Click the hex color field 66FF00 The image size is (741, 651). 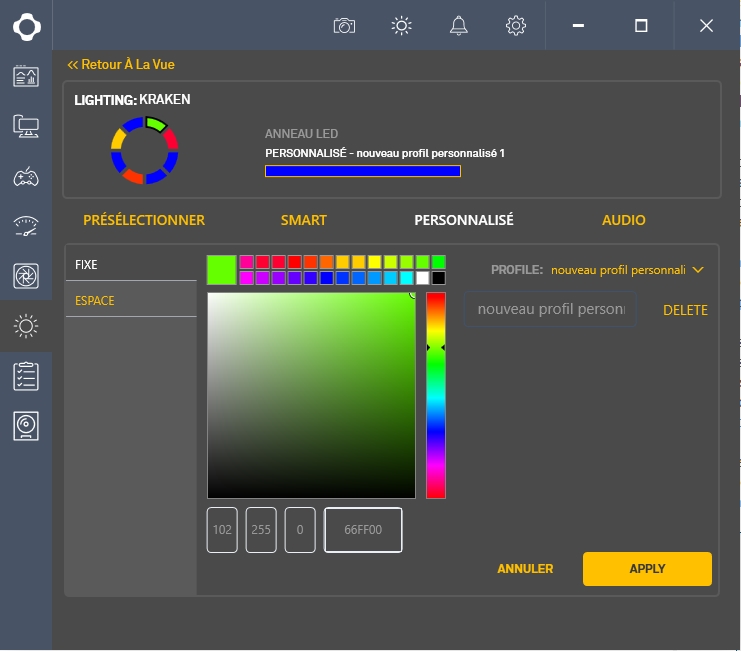click(363, 530)
